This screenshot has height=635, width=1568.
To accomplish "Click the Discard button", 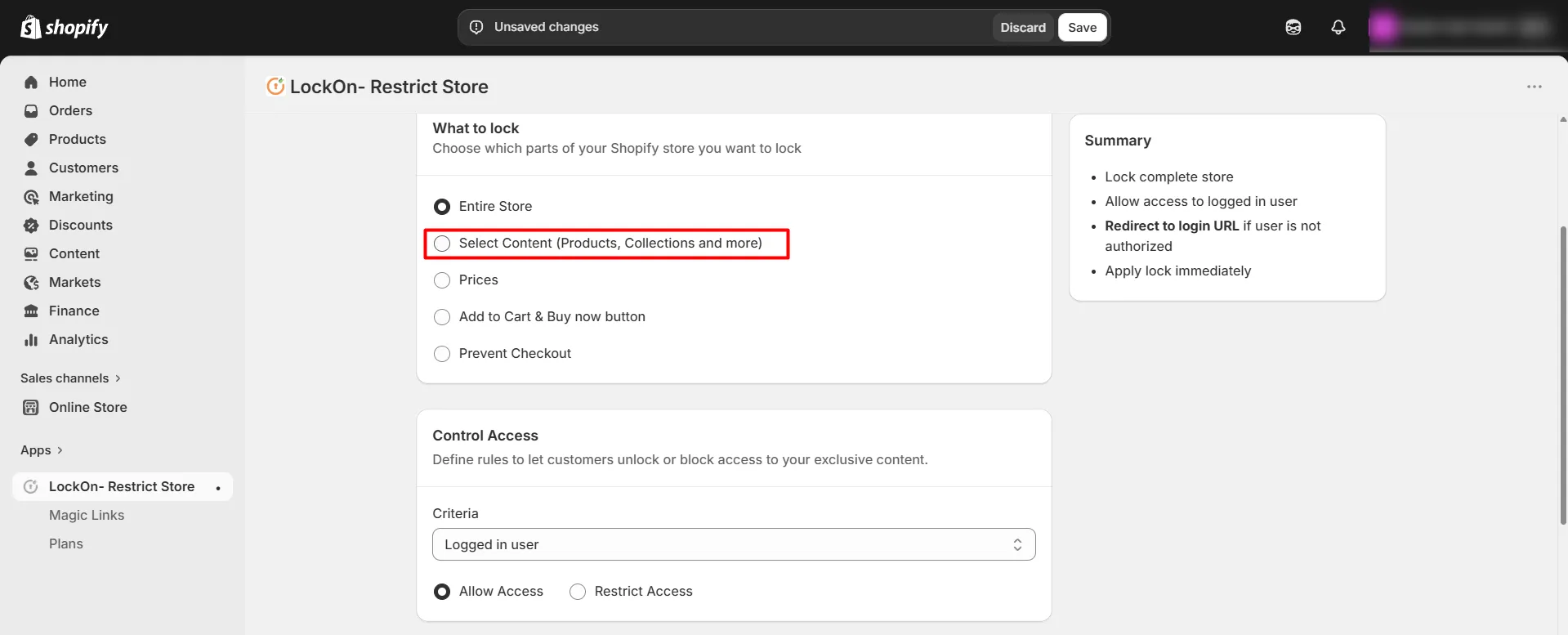I will [1023, 27].
